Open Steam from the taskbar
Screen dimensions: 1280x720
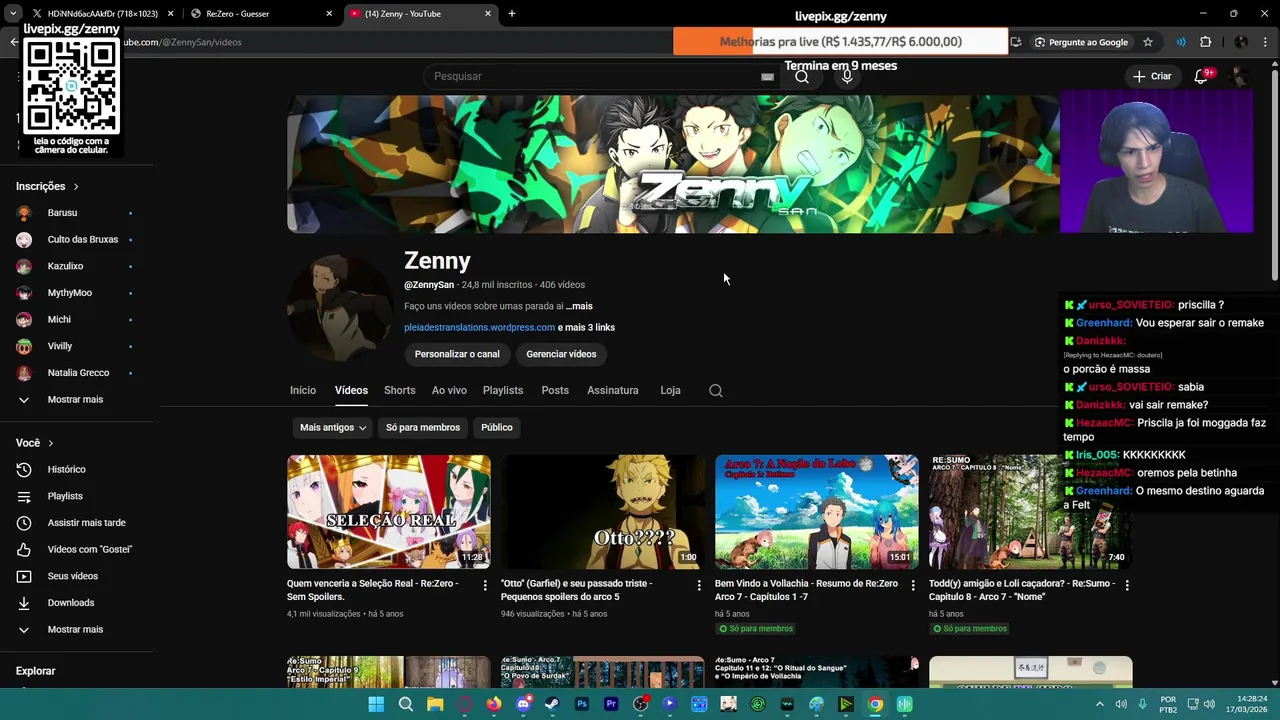(552, 705)
